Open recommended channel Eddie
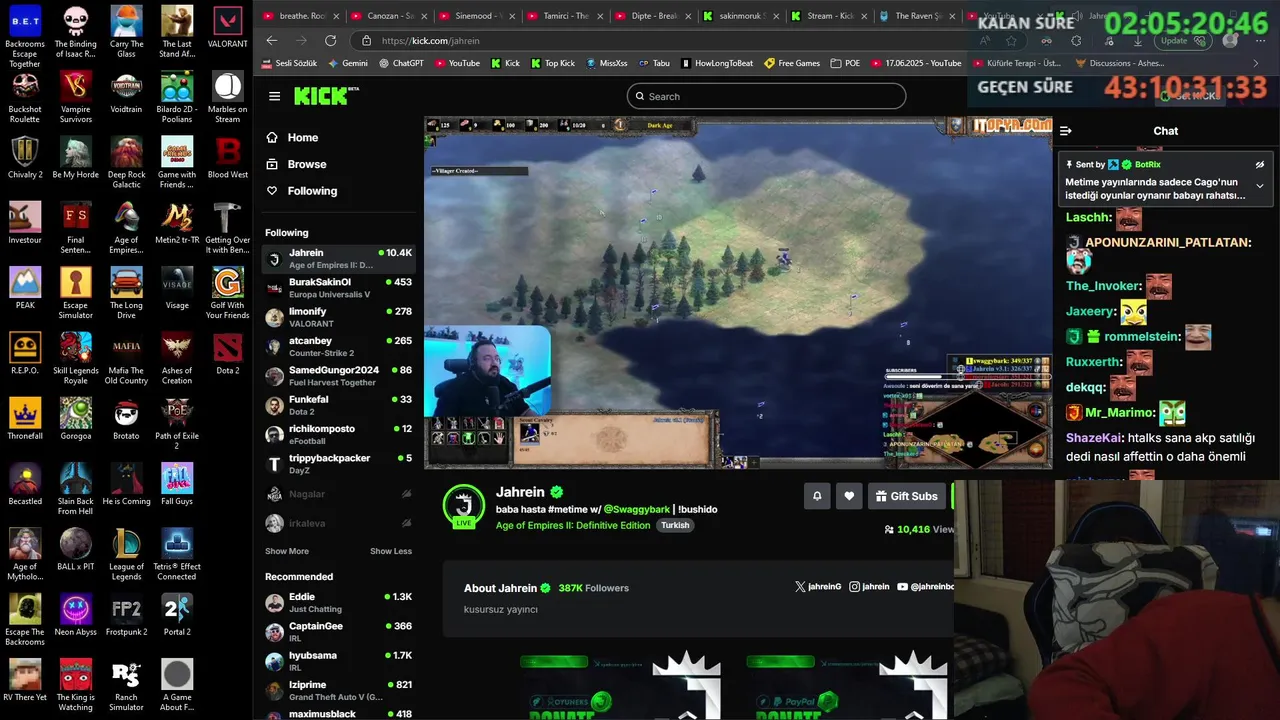Viewport: 1280px width, 720px height. coord(338,602)
